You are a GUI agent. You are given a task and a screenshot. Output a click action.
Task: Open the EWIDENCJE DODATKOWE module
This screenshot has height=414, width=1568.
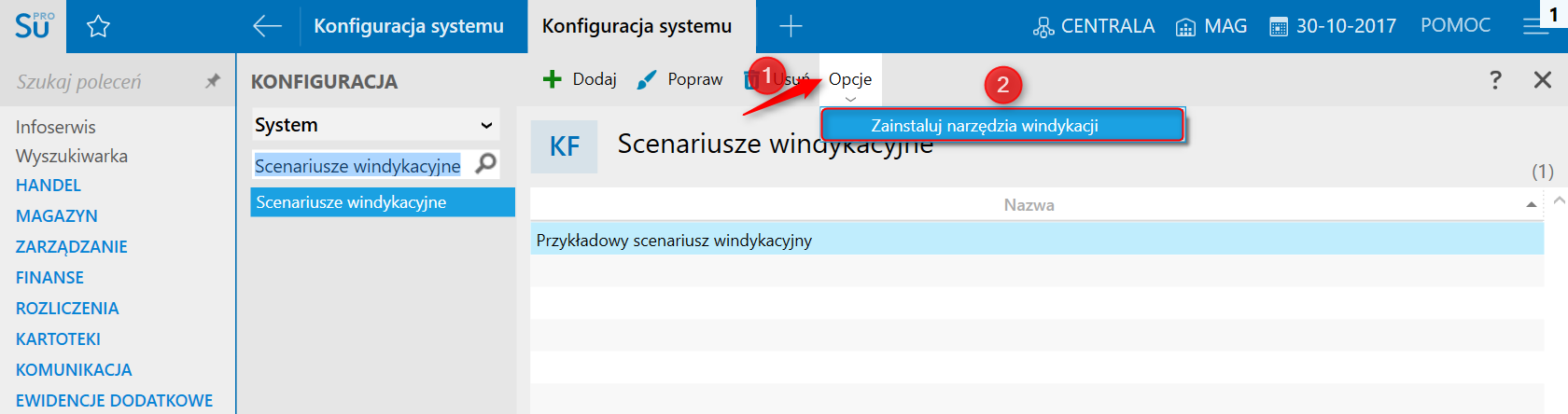coord(114,401)
